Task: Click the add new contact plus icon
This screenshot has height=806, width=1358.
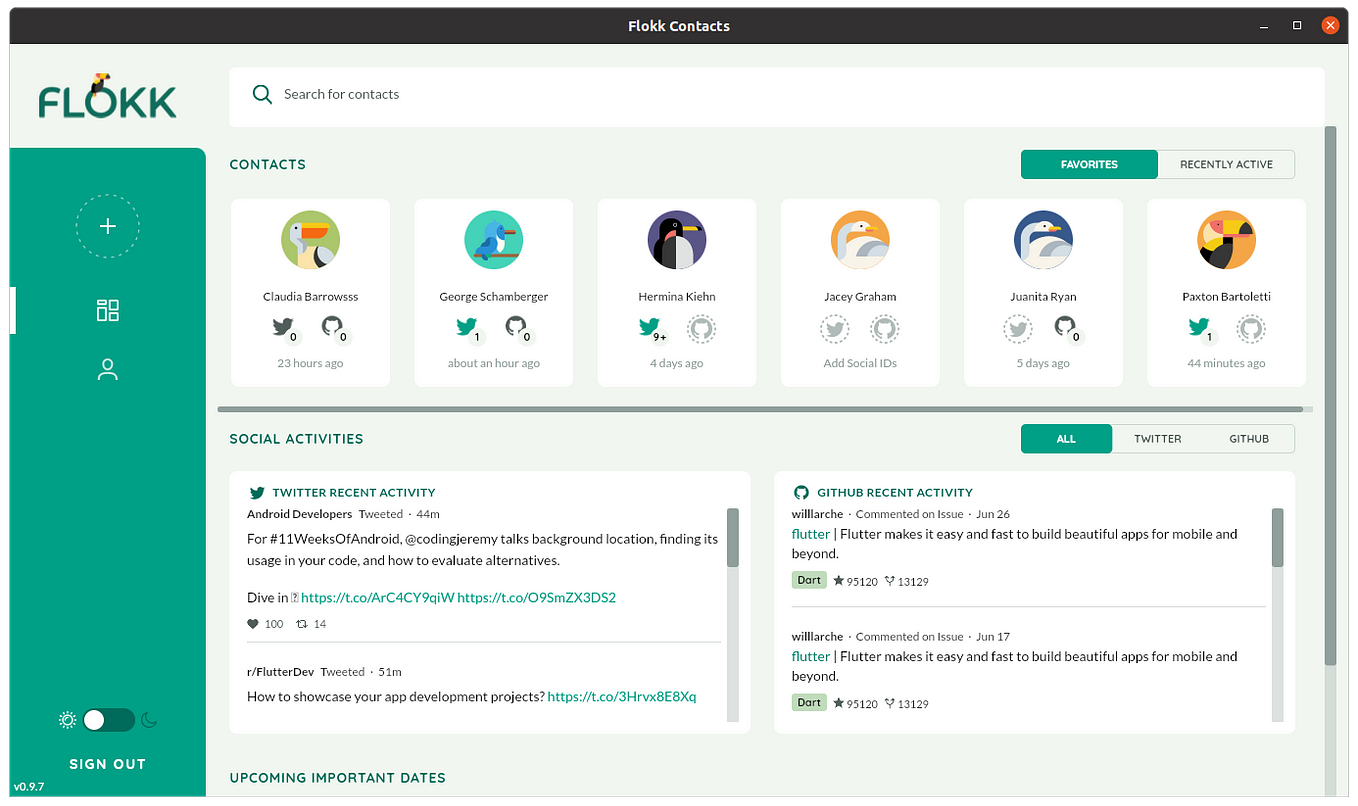Action: [107, 226]
